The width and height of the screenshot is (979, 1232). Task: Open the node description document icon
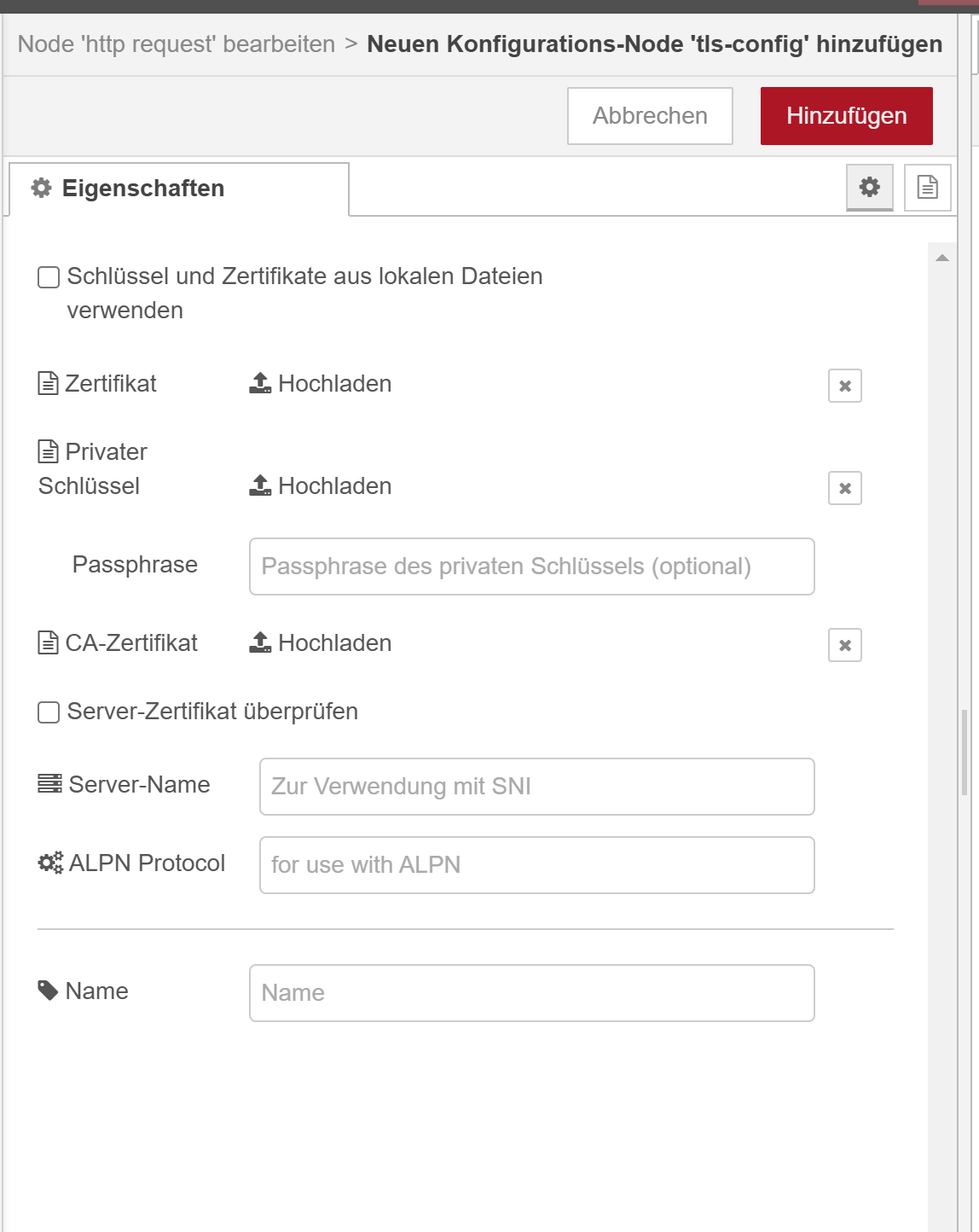(927, 187)
